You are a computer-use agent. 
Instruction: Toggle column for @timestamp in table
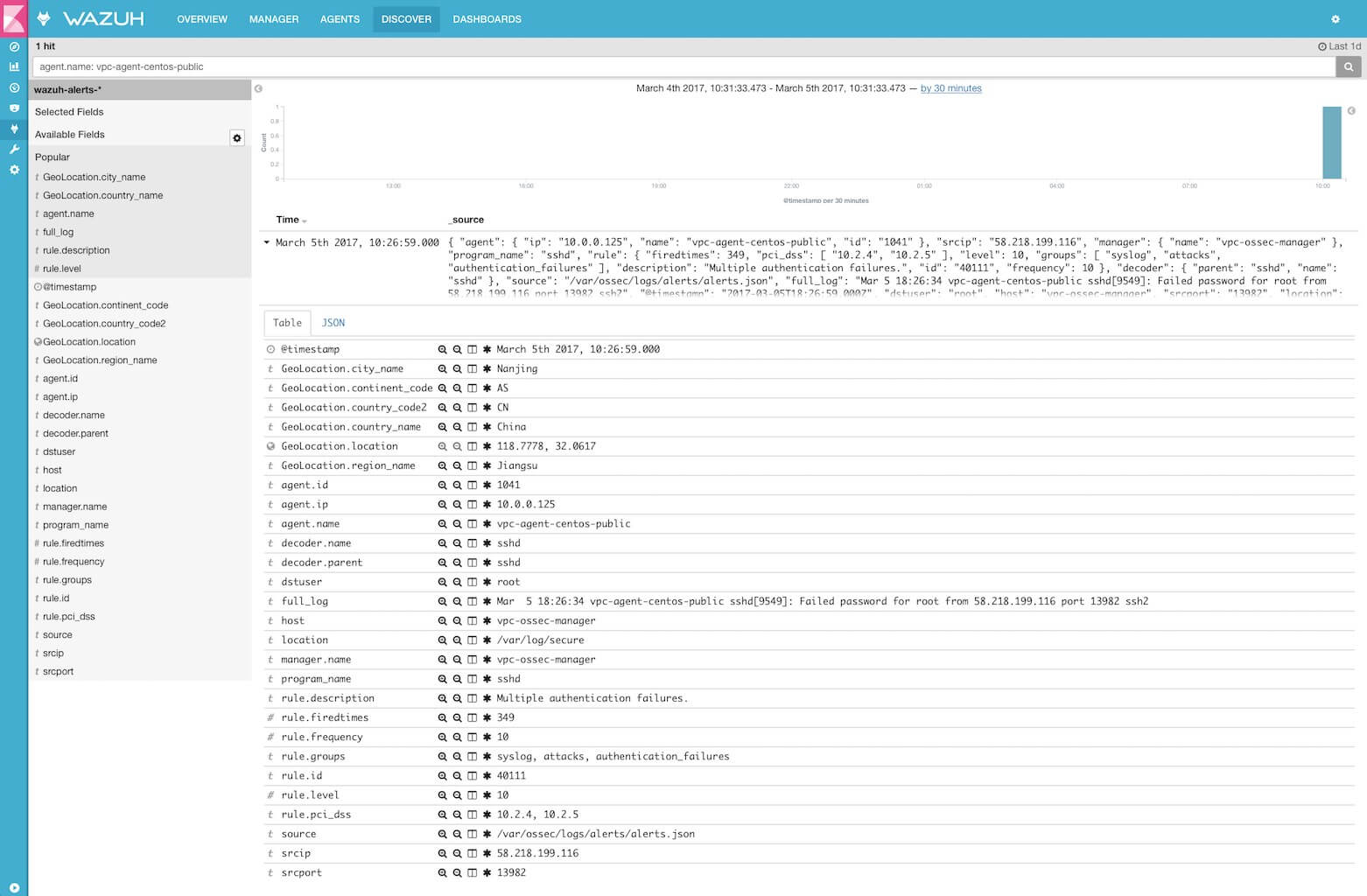coord(472,349)
